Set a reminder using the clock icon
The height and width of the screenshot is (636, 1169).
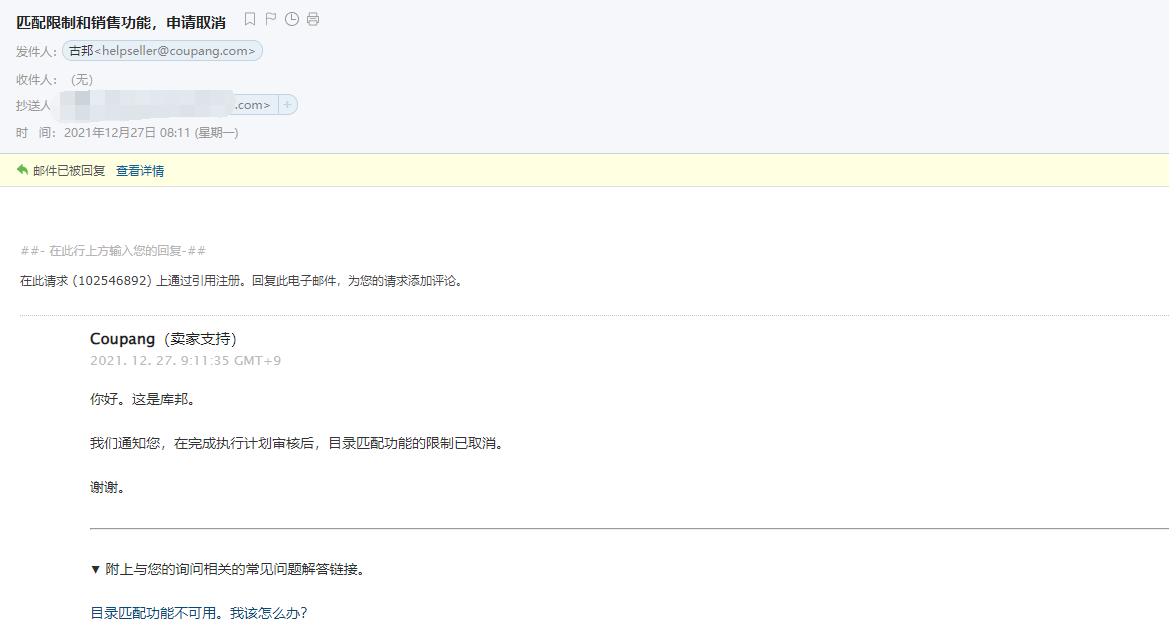coord(292,19)
